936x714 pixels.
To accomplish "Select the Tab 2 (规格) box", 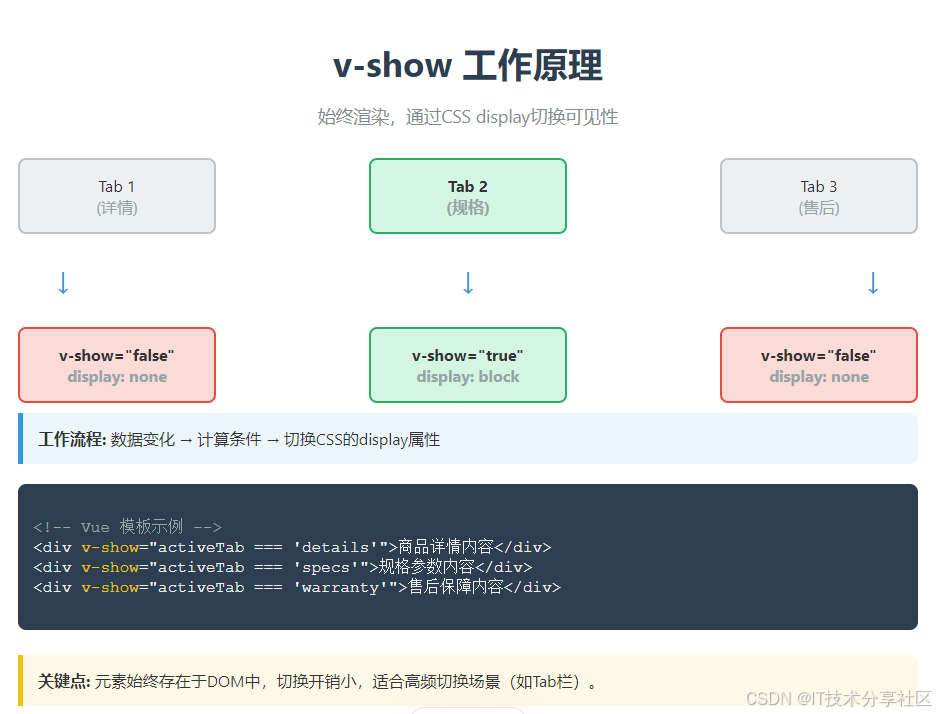I will pos(468,196).
